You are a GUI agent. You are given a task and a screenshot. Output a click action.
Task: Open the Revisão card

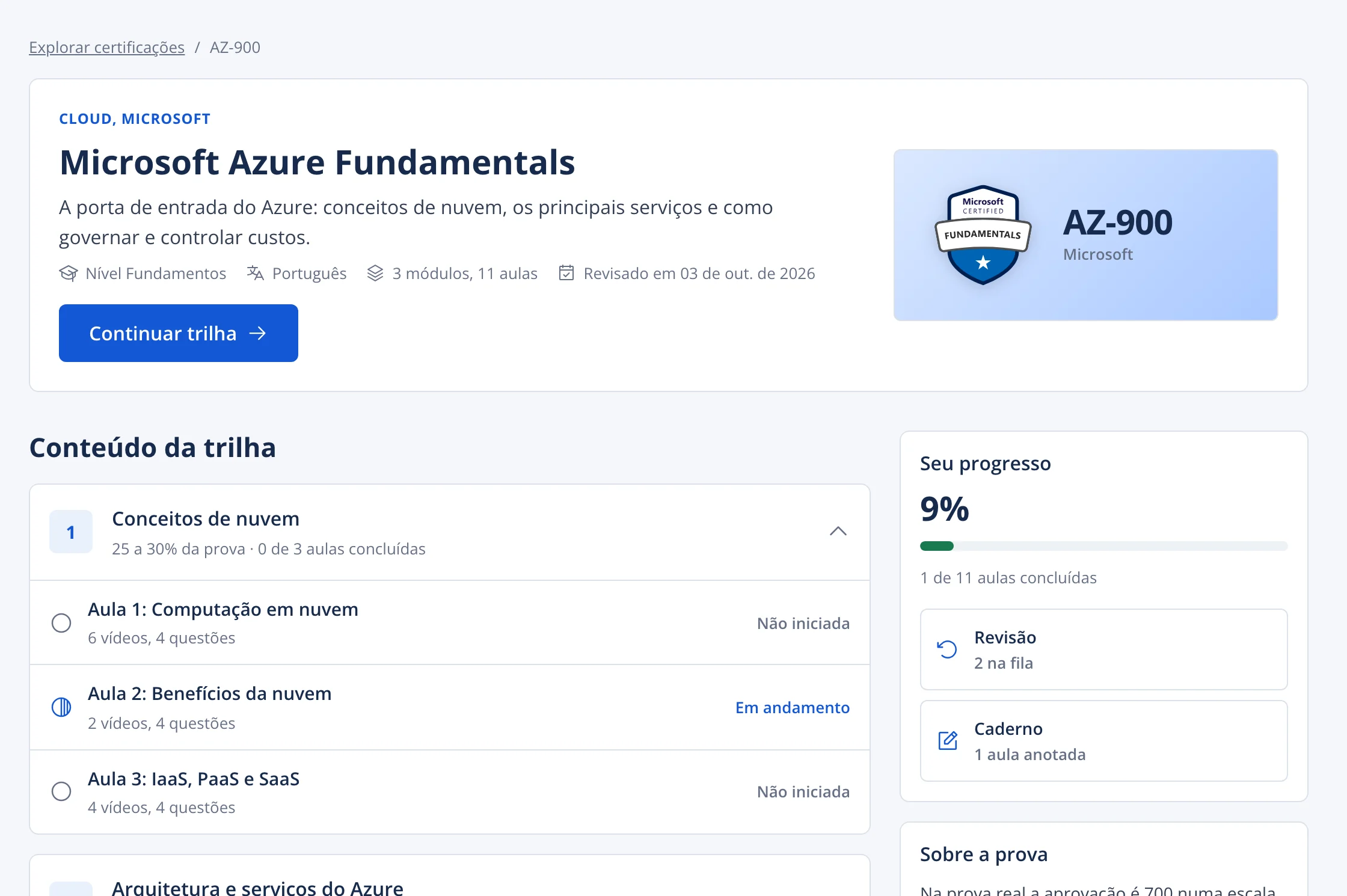click(1104, 649)
